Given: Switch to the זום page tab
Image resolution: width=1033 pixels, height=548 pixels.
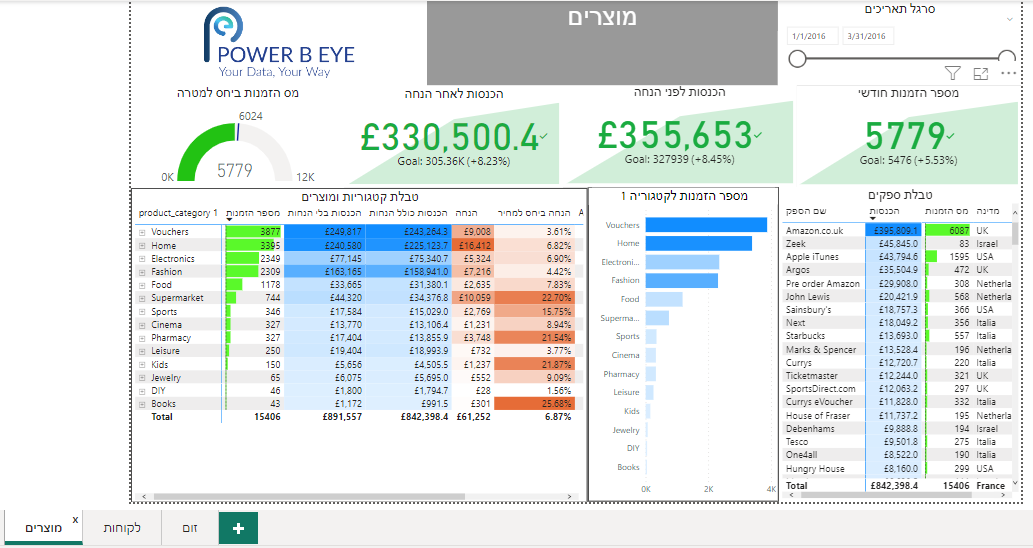Looking at the screenshot, I should [190, 528].
